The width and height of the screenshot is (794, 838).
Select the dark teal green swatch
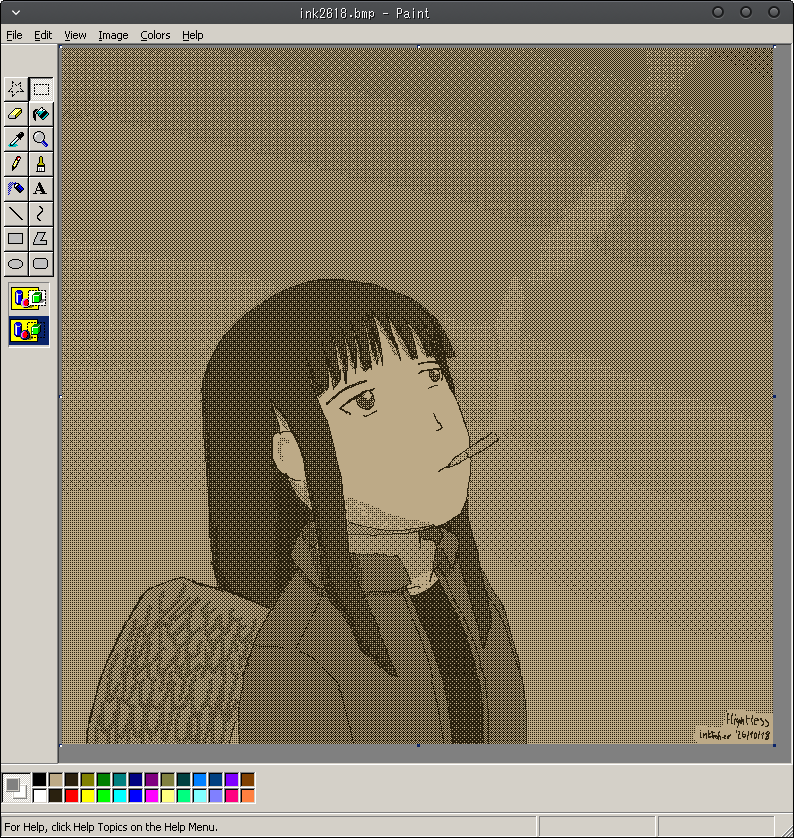(184, 780)
